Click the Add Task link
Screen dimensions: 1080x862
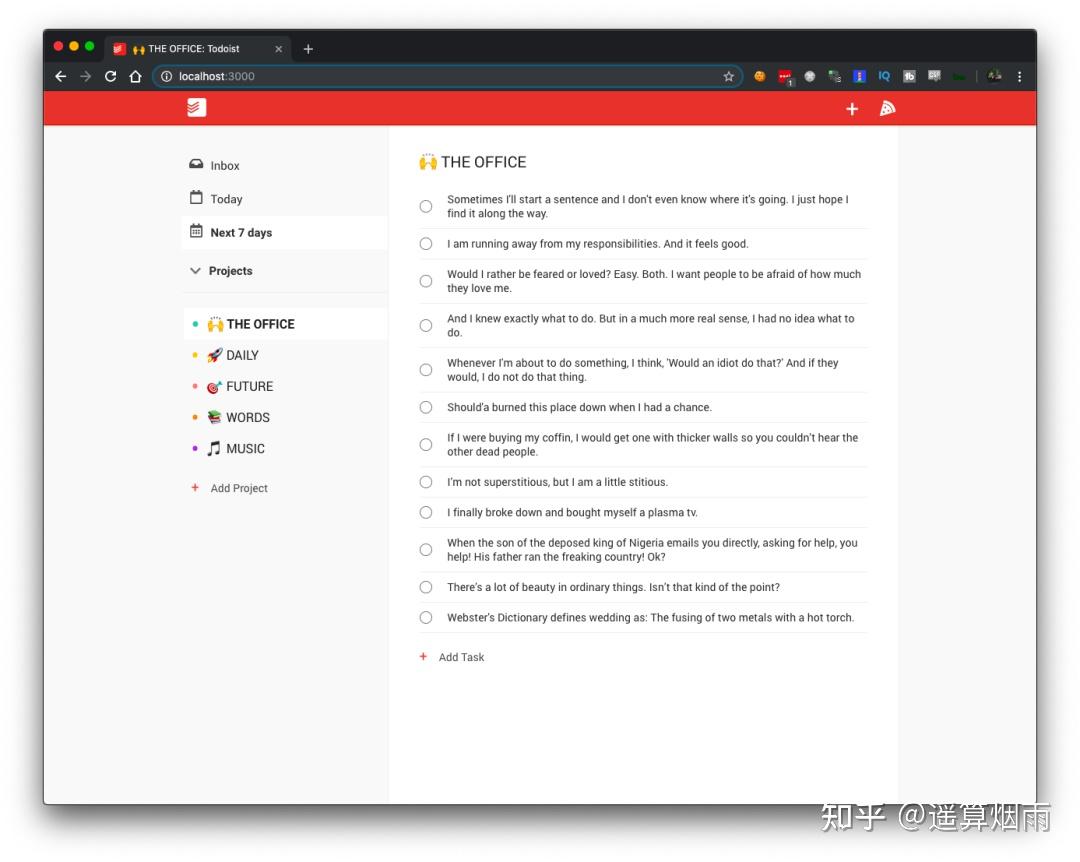click(462, 657)
